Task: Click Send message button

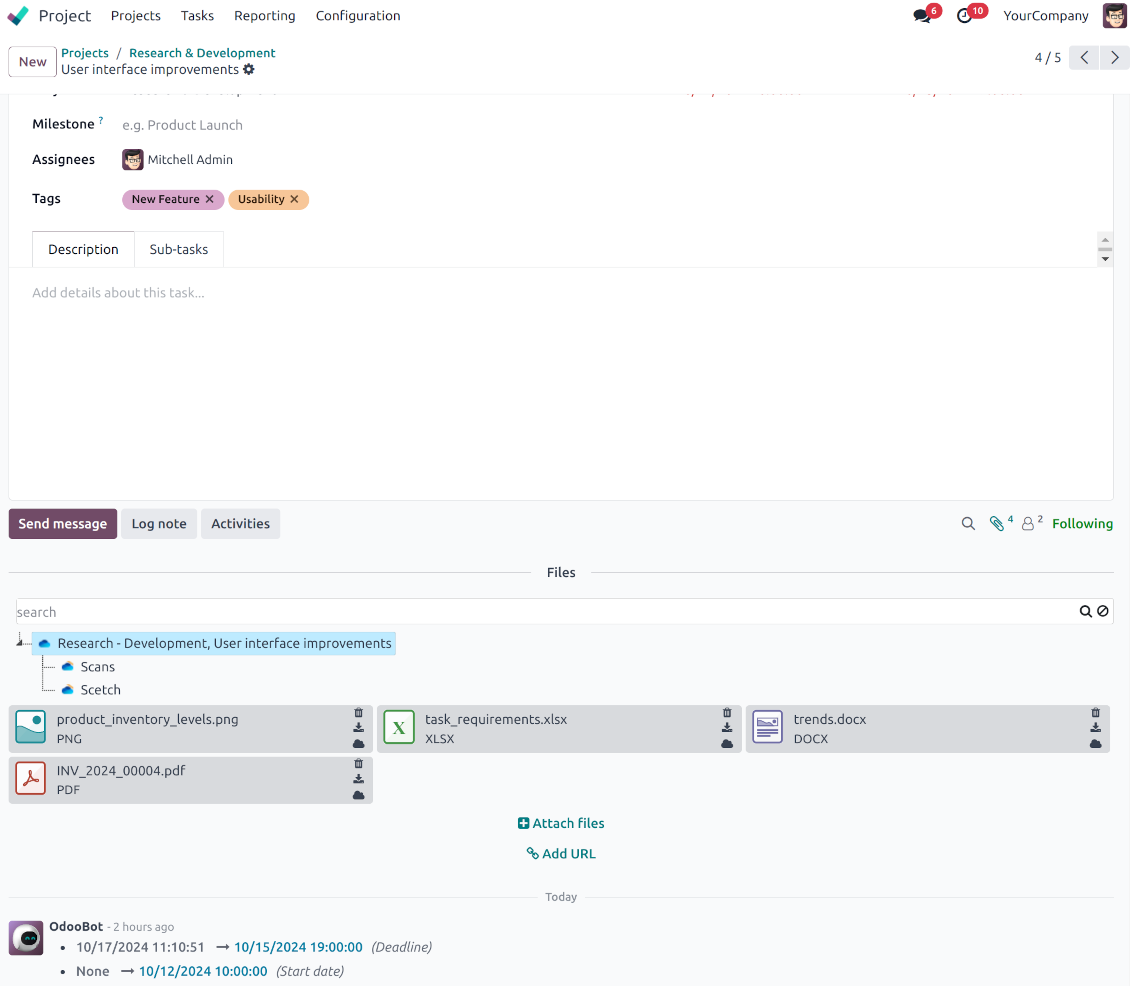Action: point(63,524)
